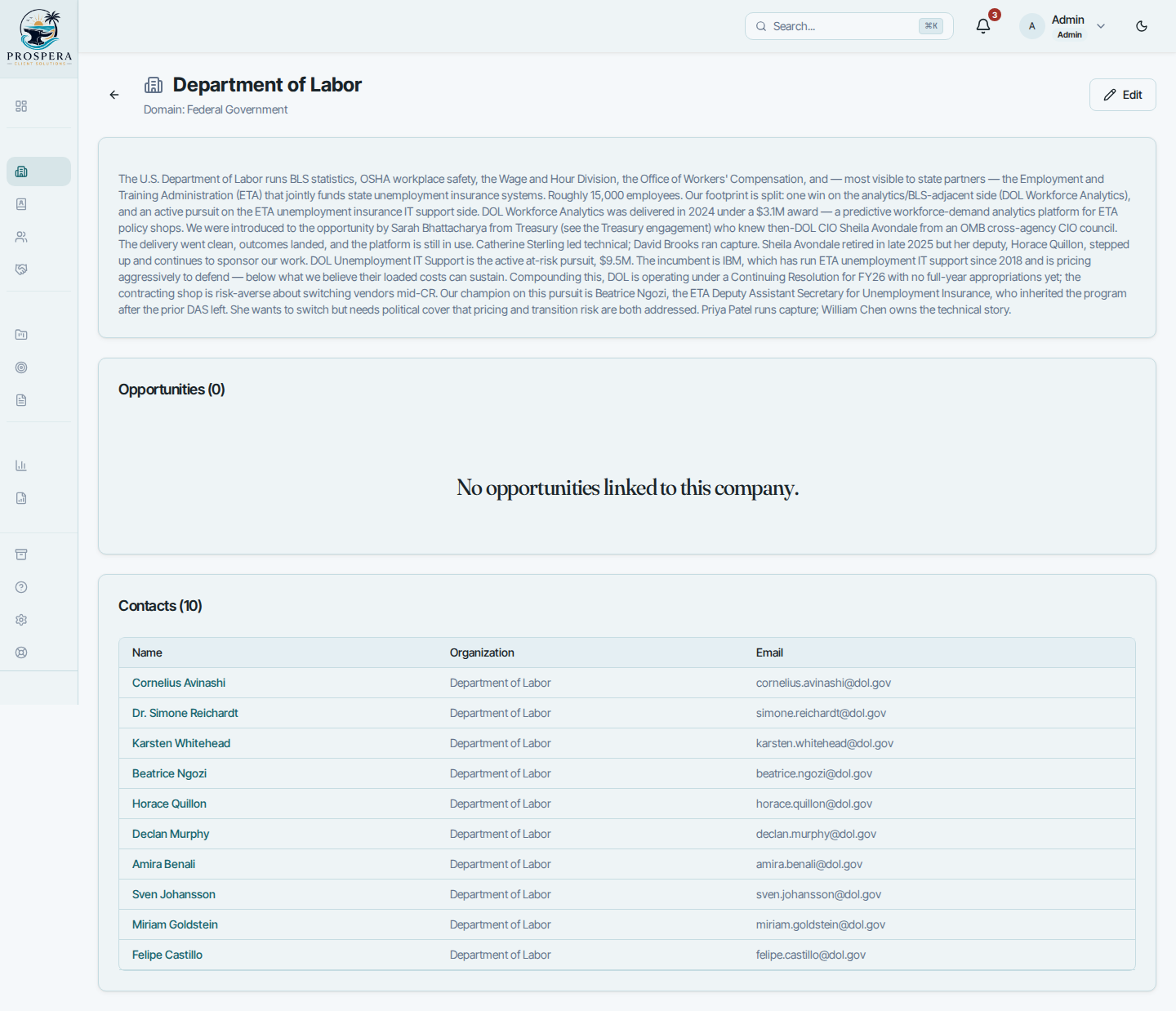The height and width of the screenshot is (1011, 1176).
Task: Open the target goals icon in sidebar
Action: [x=21, y=367]
